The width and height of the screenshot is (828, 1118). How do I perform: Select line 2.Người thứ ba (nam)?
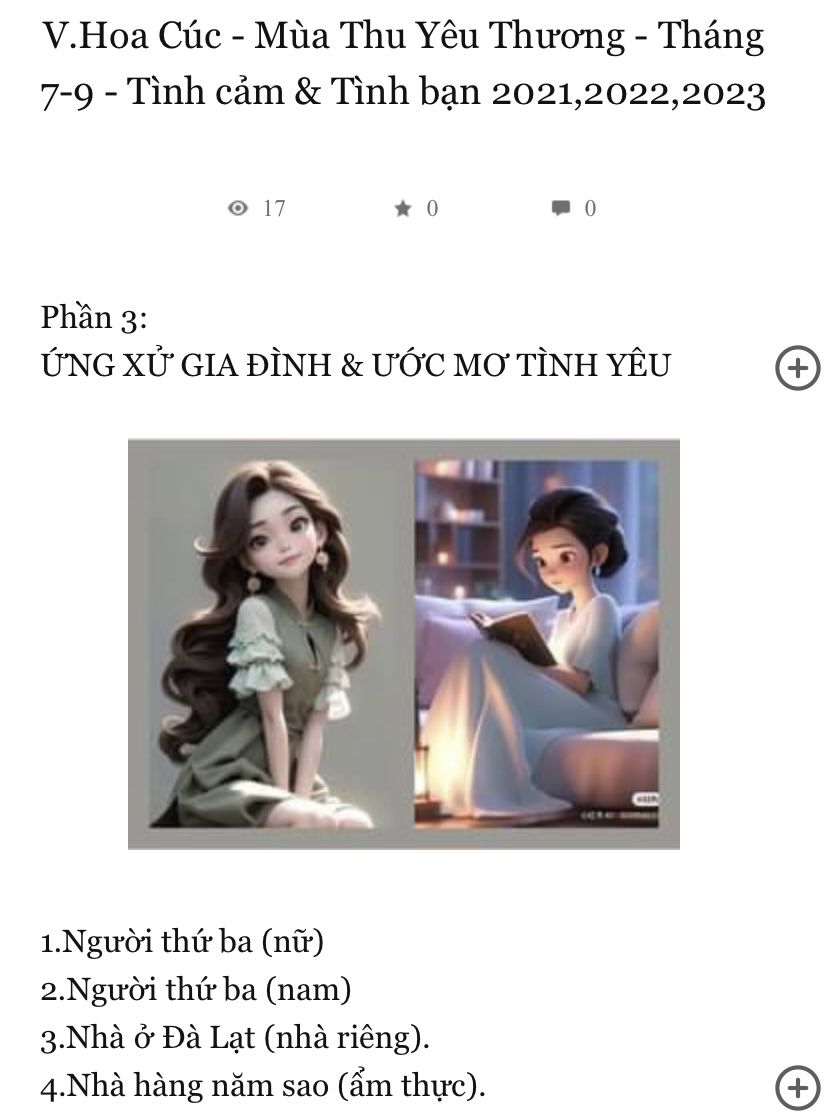click(195, 990)
